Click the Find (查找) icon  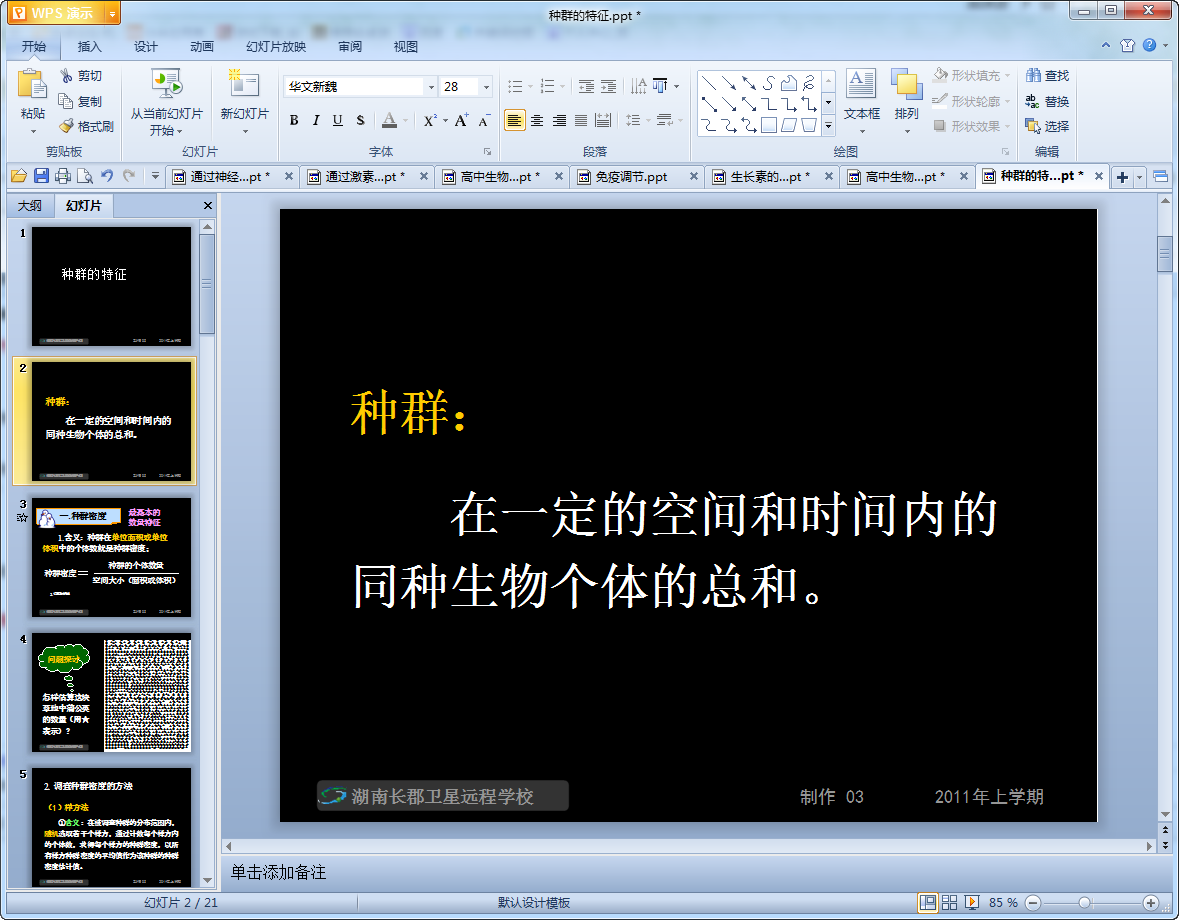click(x=1033, y=75)
